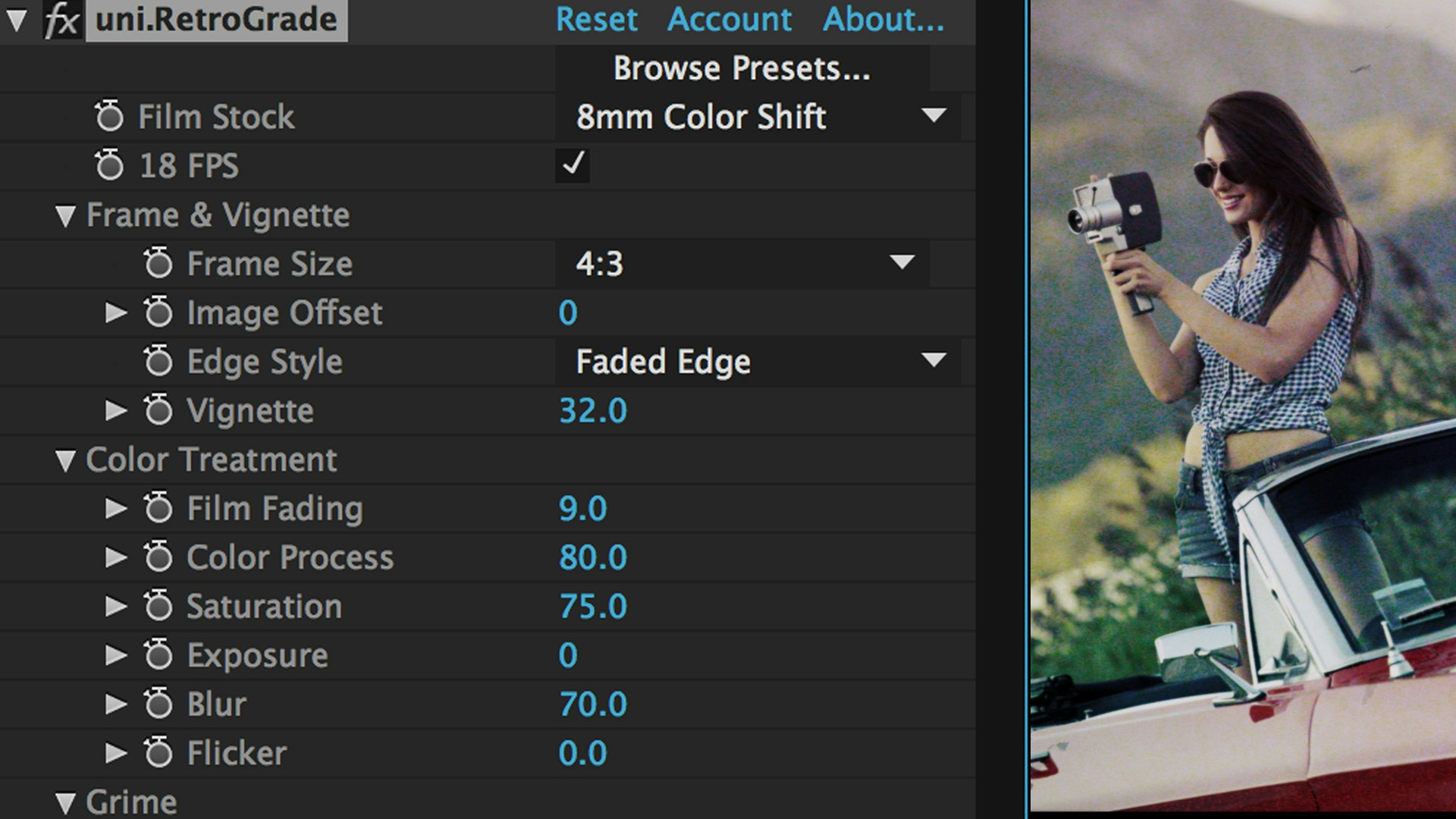The width and height of the screenshot is (1456, 819).
Task: Open the Film Stock dropdown menu
Action: pyautogui.click(x=758, y=117)
